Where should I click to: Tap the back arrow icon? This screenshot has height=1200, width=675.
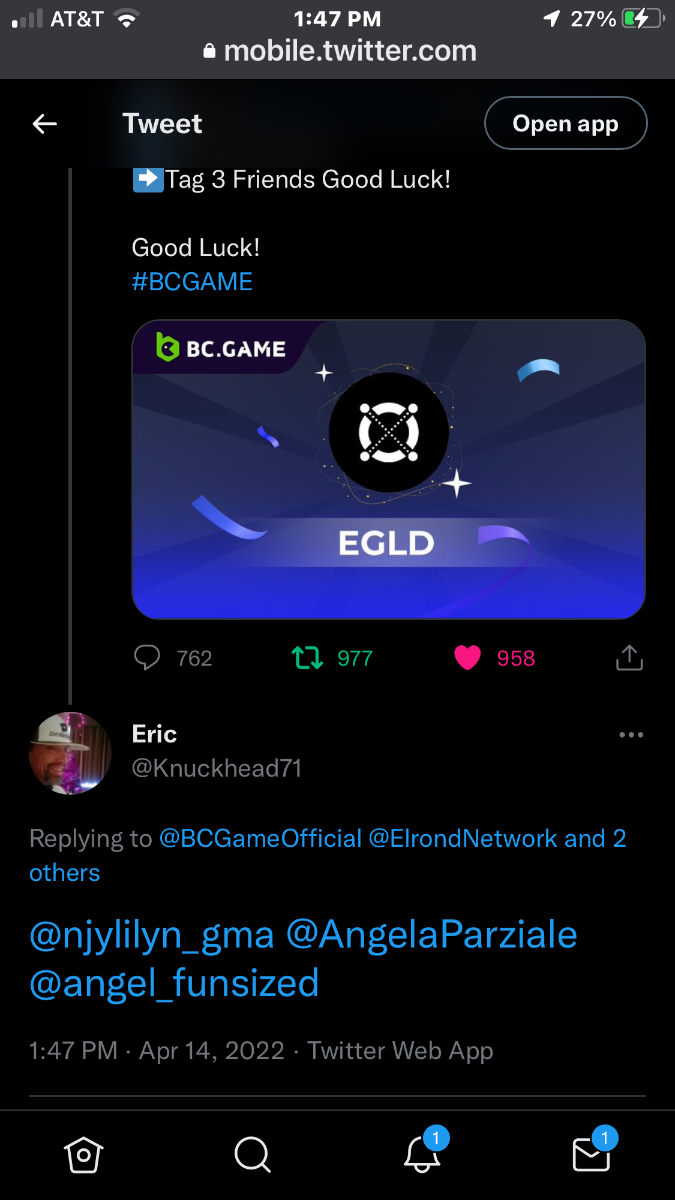[45, 124]
